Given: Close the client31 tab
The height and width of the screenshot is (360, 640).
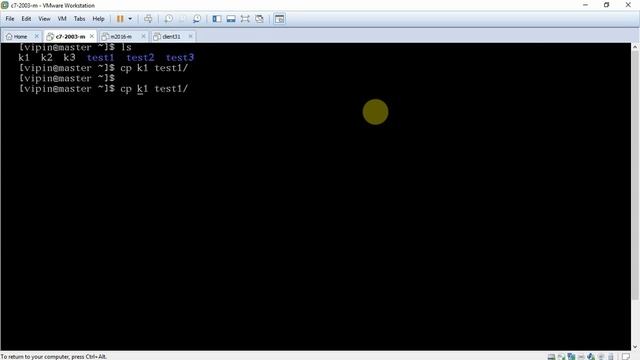Looking at the screenshot, I should tap(190, 36).
